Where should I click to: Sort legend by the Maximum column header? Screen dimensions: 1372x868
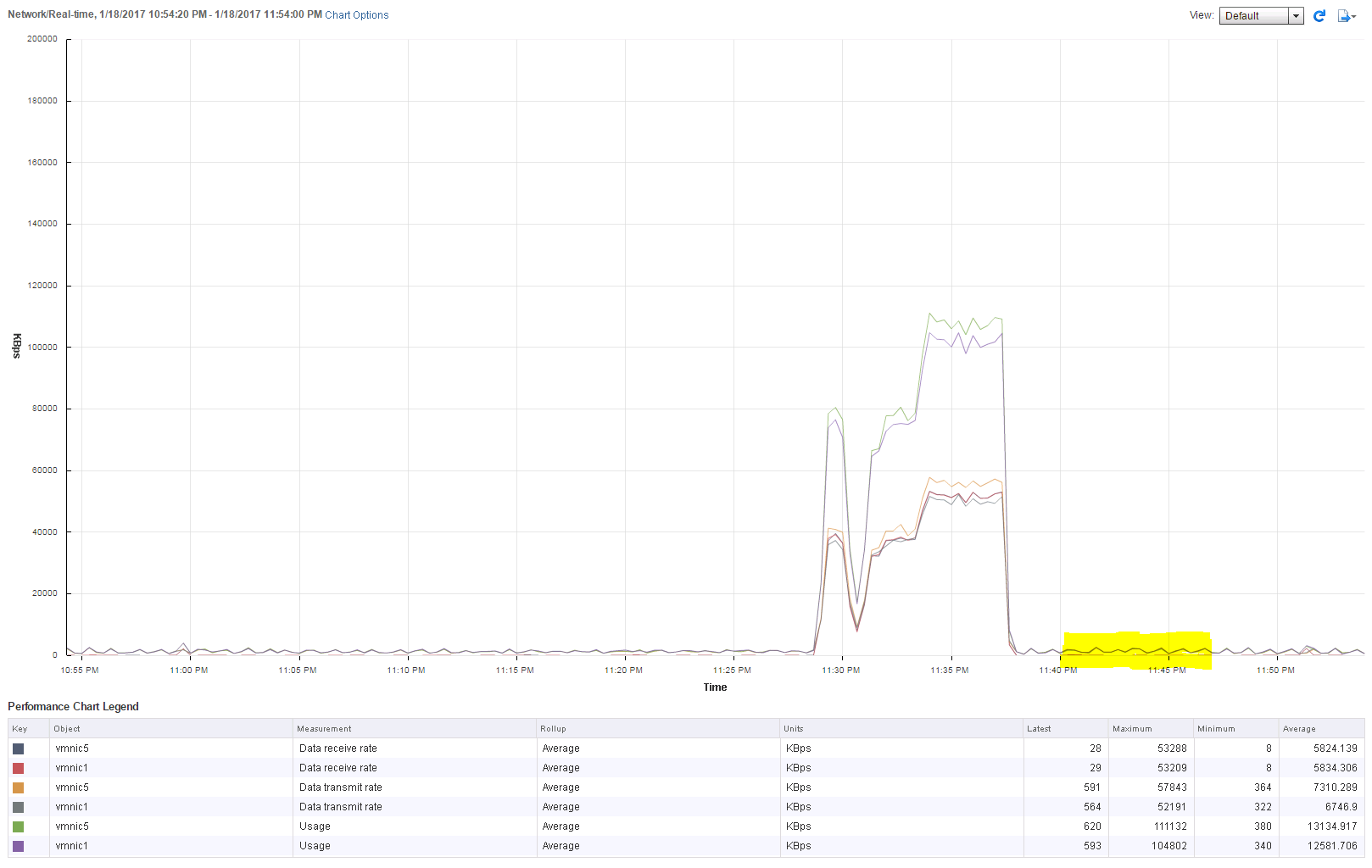pos(1152,729)
